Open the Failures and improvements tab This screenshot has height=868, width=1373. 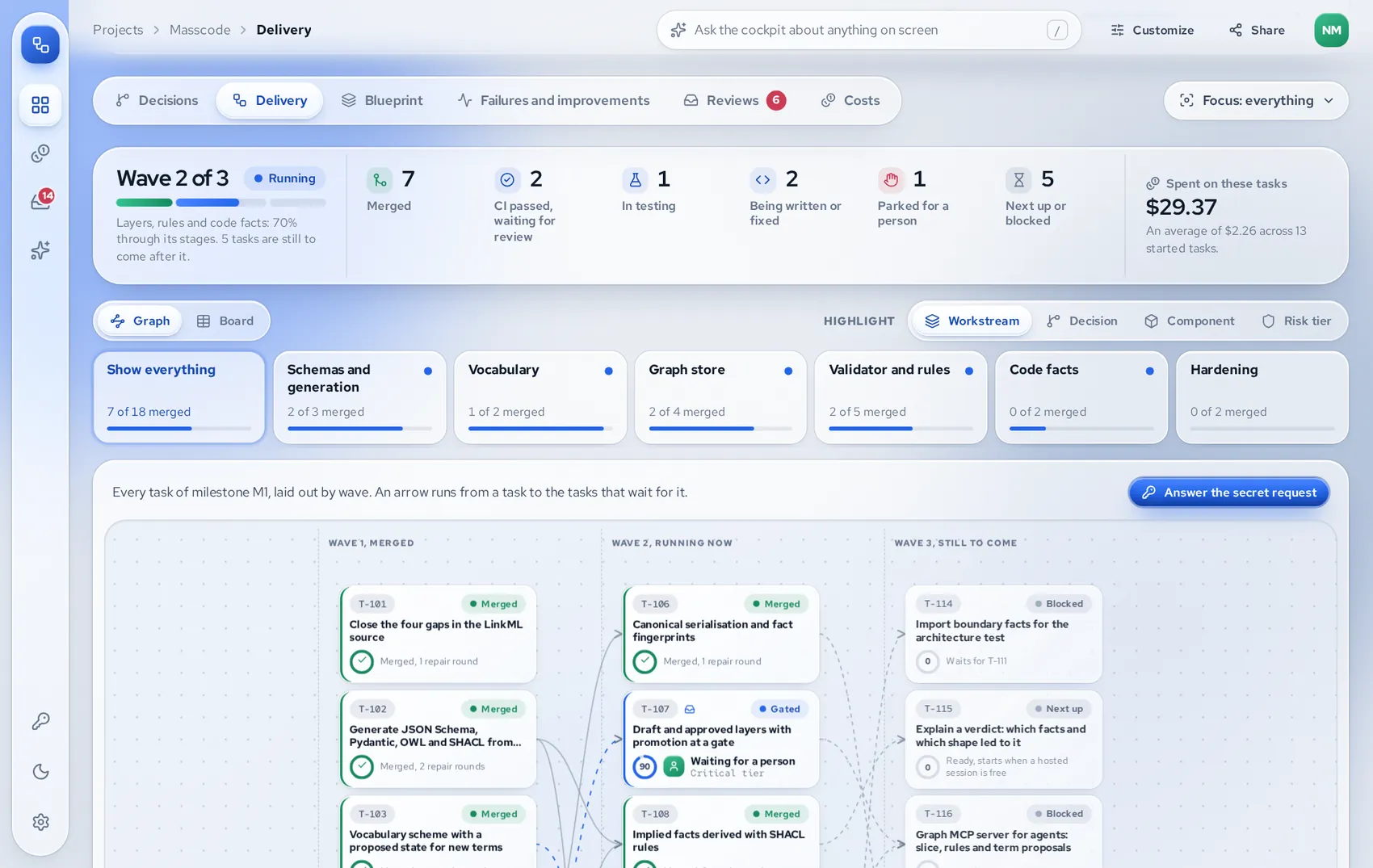tap(553, 100)
